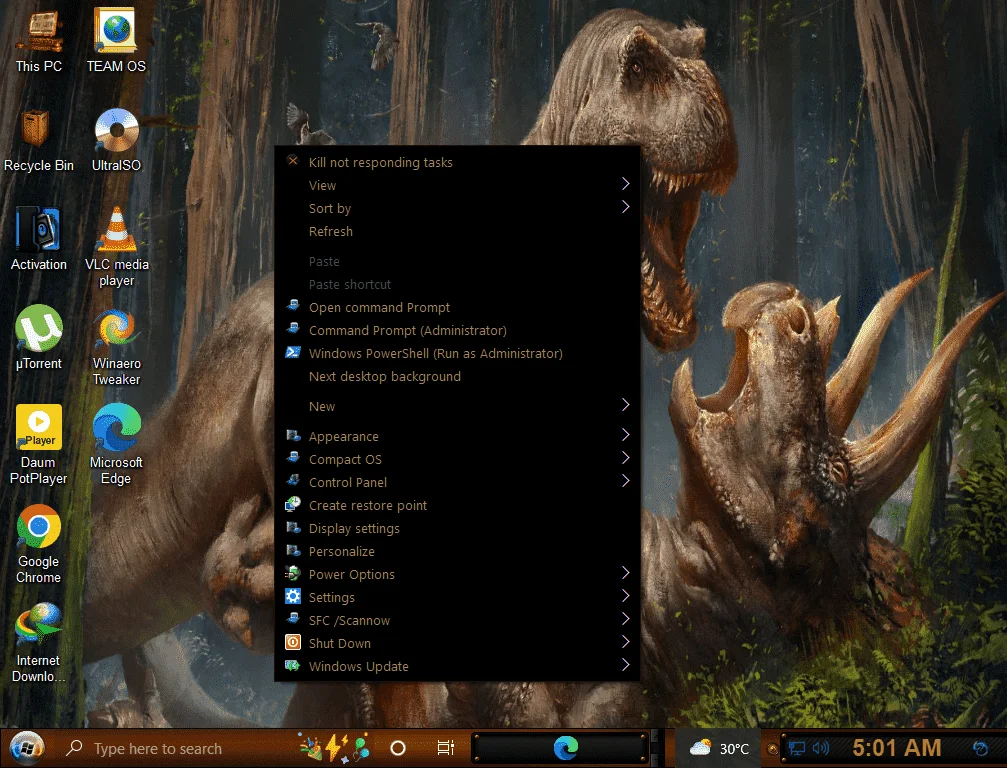The image size is (1007, 768).
Task: Select the µTorrent desktop icon
Action: pyautogui.click(x=39, y=338)
